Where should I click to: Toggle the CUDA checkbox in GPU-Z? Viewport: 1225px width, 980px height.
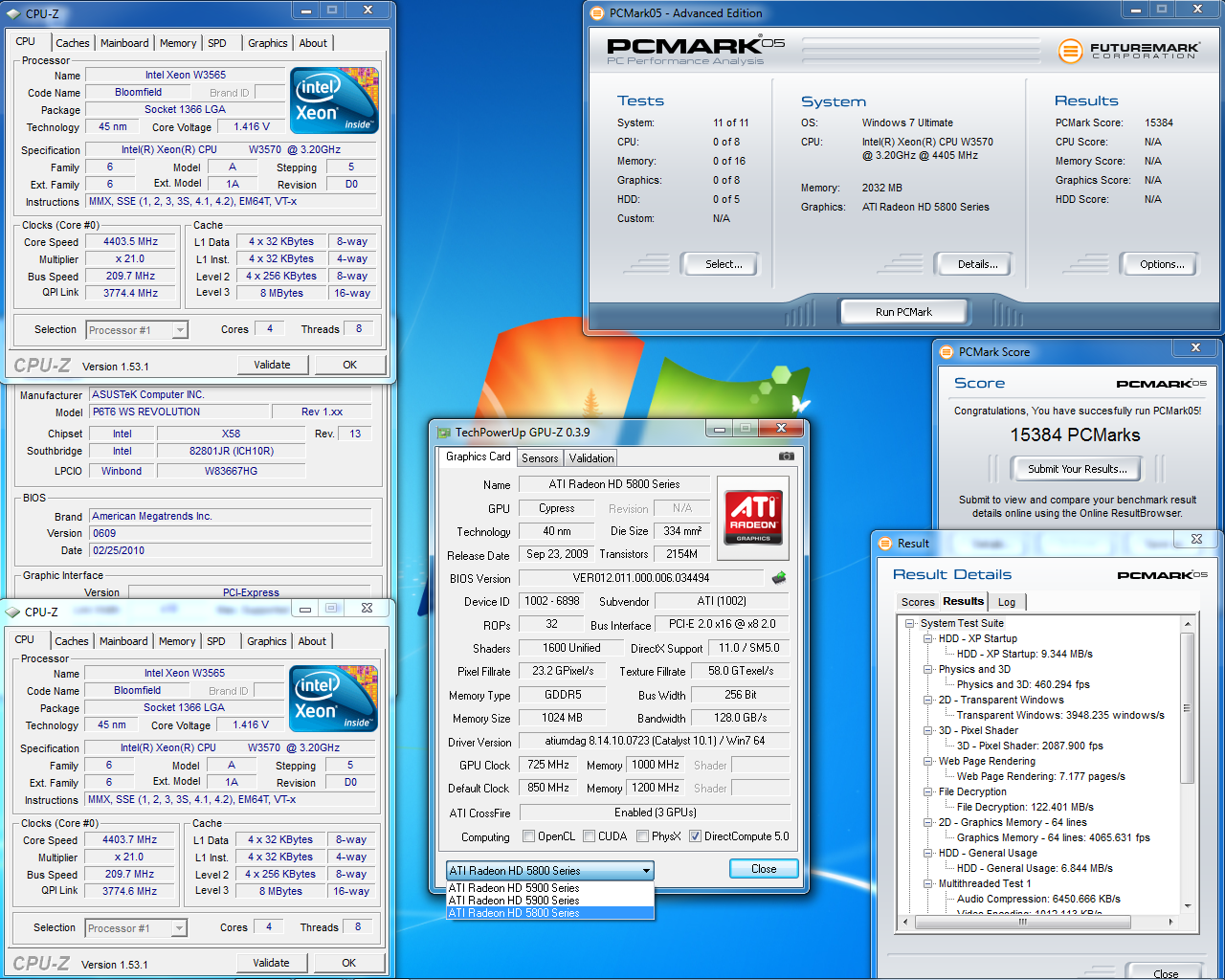point(589,836)
